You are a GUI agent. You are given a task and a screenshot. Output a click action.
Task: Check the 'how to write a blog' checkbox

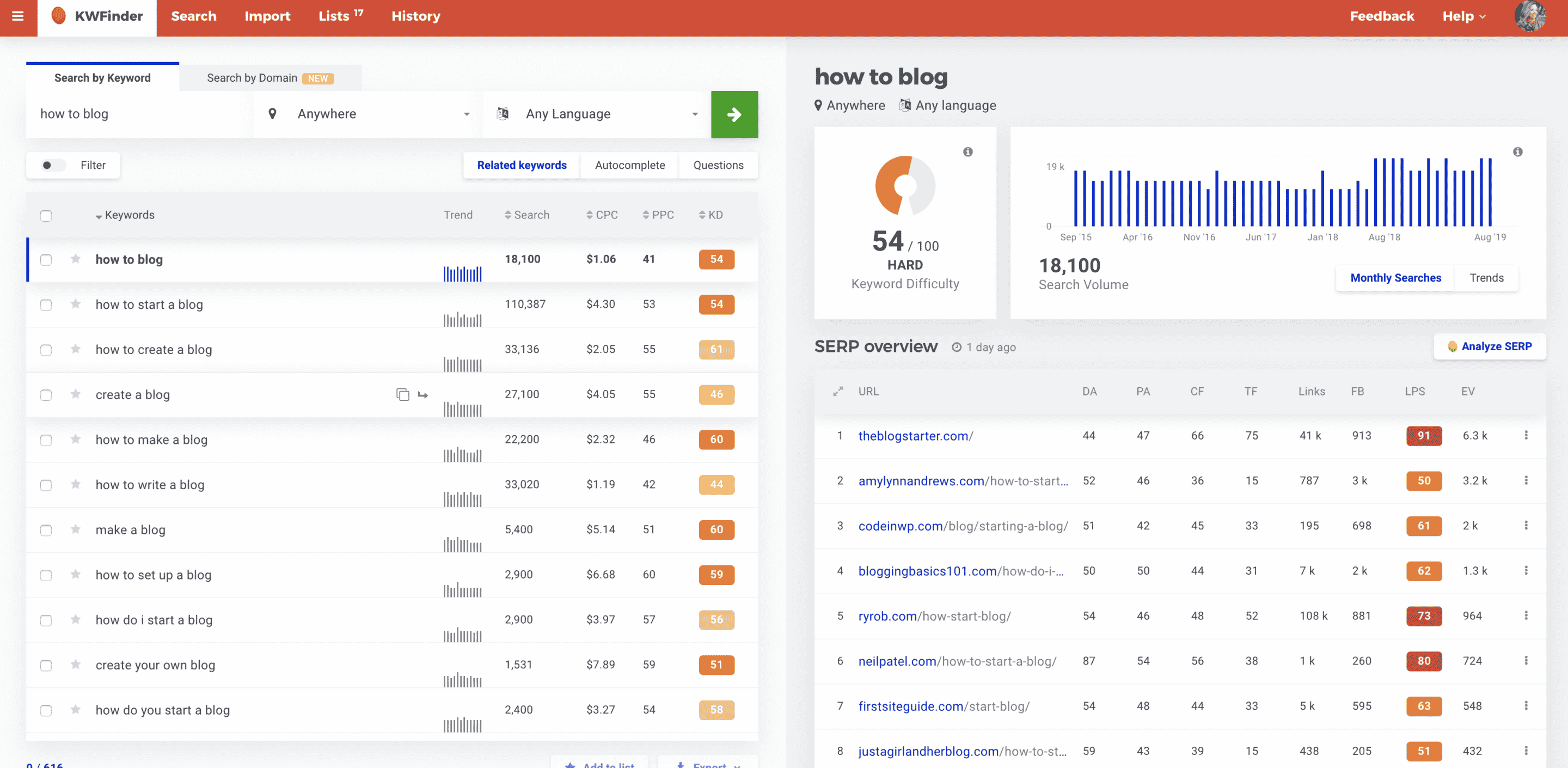[x=46, y=485]
